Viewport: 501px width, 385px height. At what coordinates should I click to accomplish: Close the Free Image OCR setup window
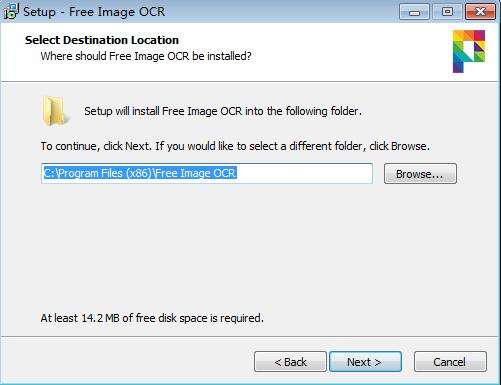tap(480, 12)
